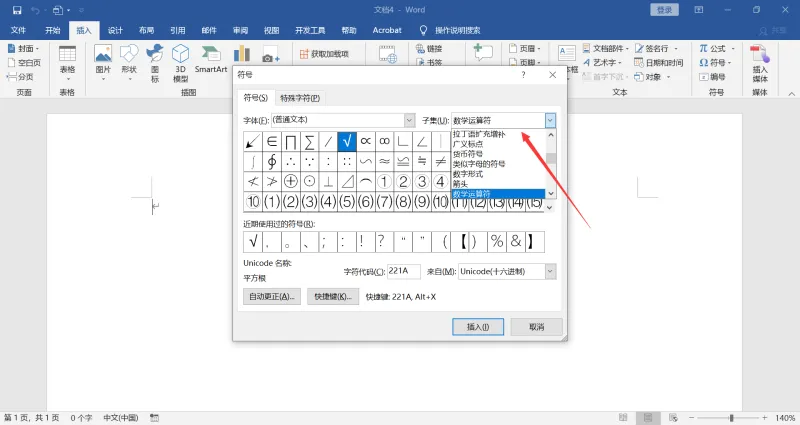800x425 pixels.
Task: Insert an icon (图标) graphic
Action: click(x=155, y=63)
